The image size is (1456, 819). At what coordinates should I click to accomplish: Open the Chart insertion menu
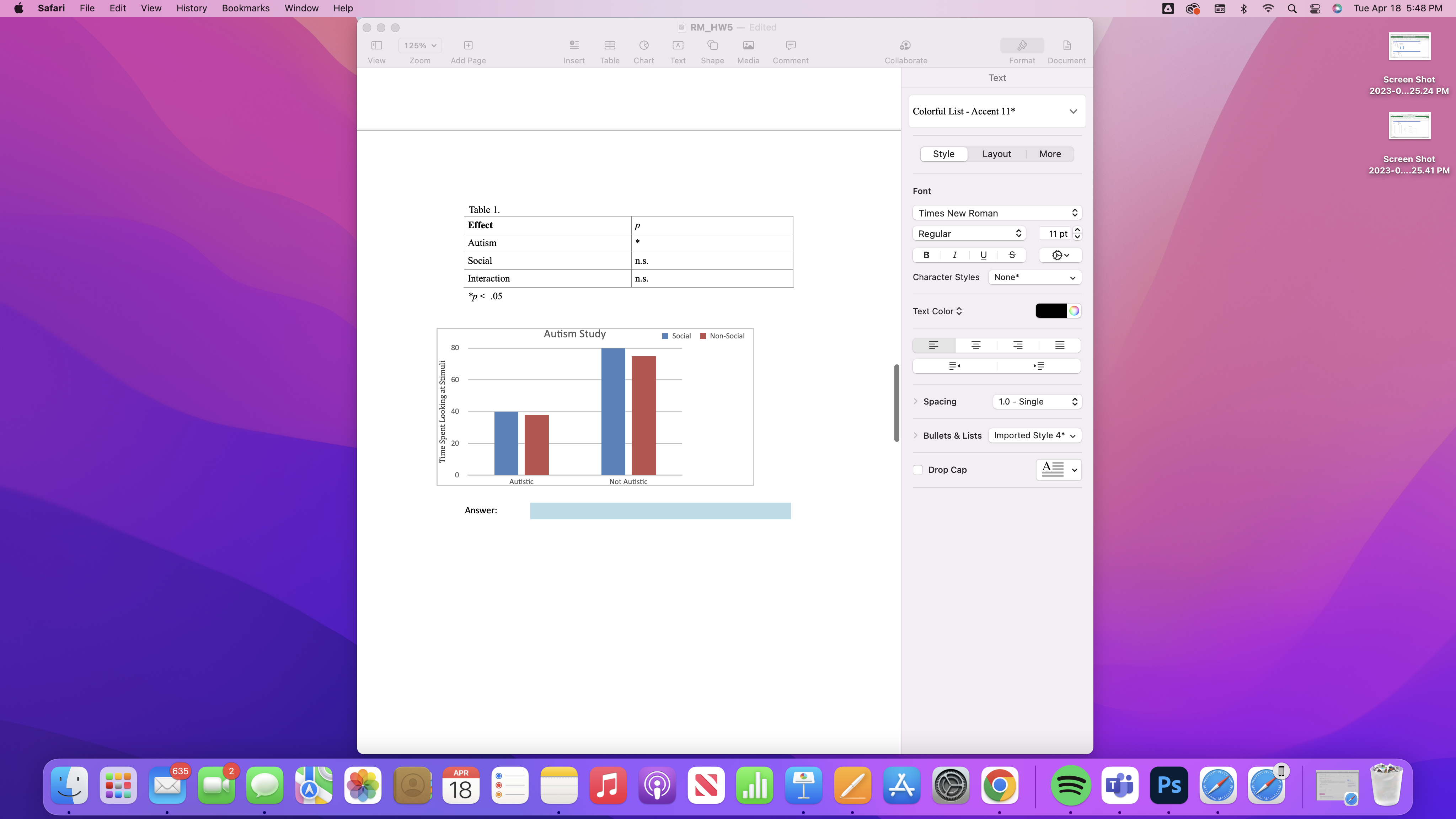tap(644, 51)
